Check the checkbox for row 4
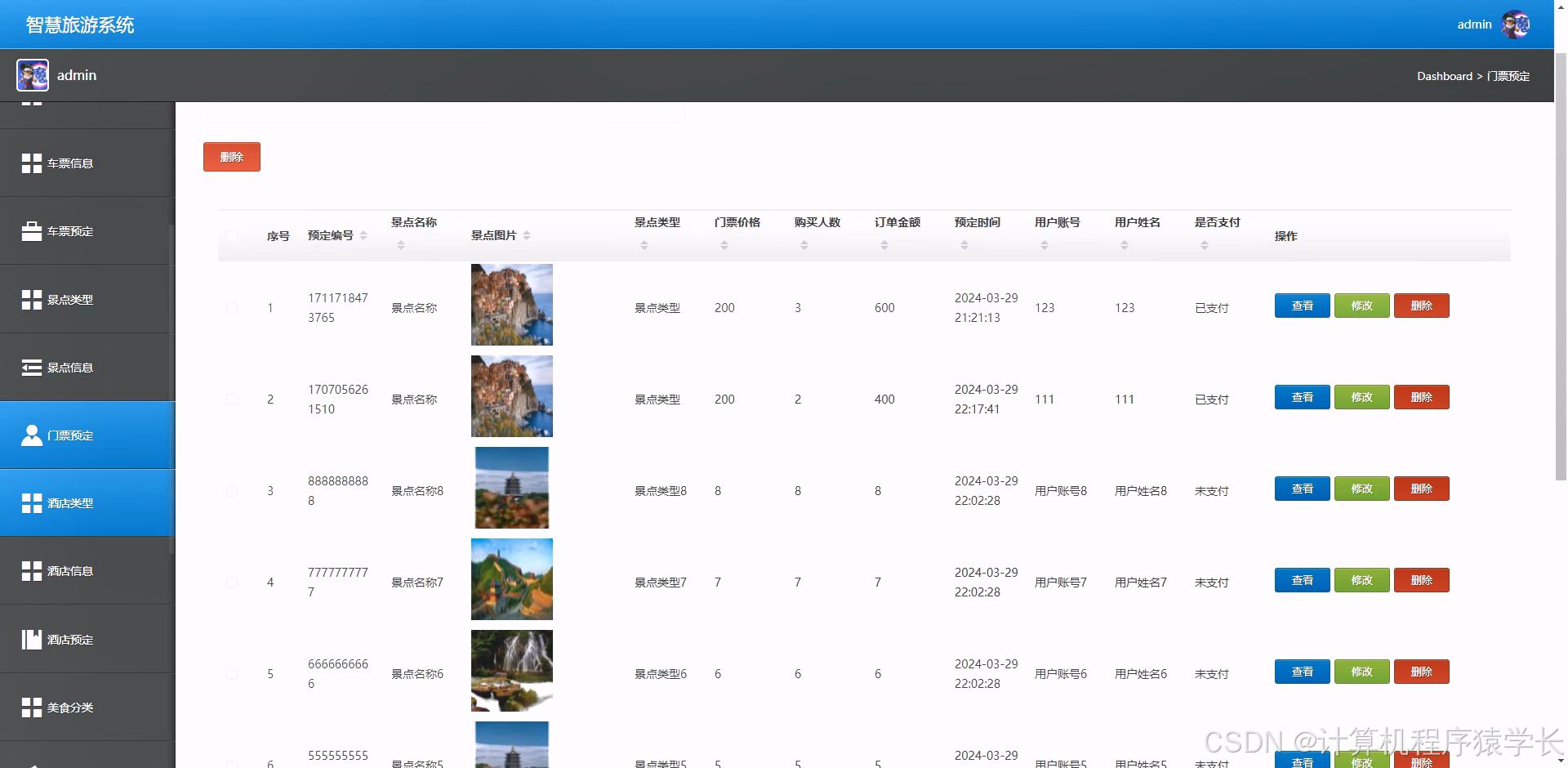The image size is (1568, 768). coord(232,583)
